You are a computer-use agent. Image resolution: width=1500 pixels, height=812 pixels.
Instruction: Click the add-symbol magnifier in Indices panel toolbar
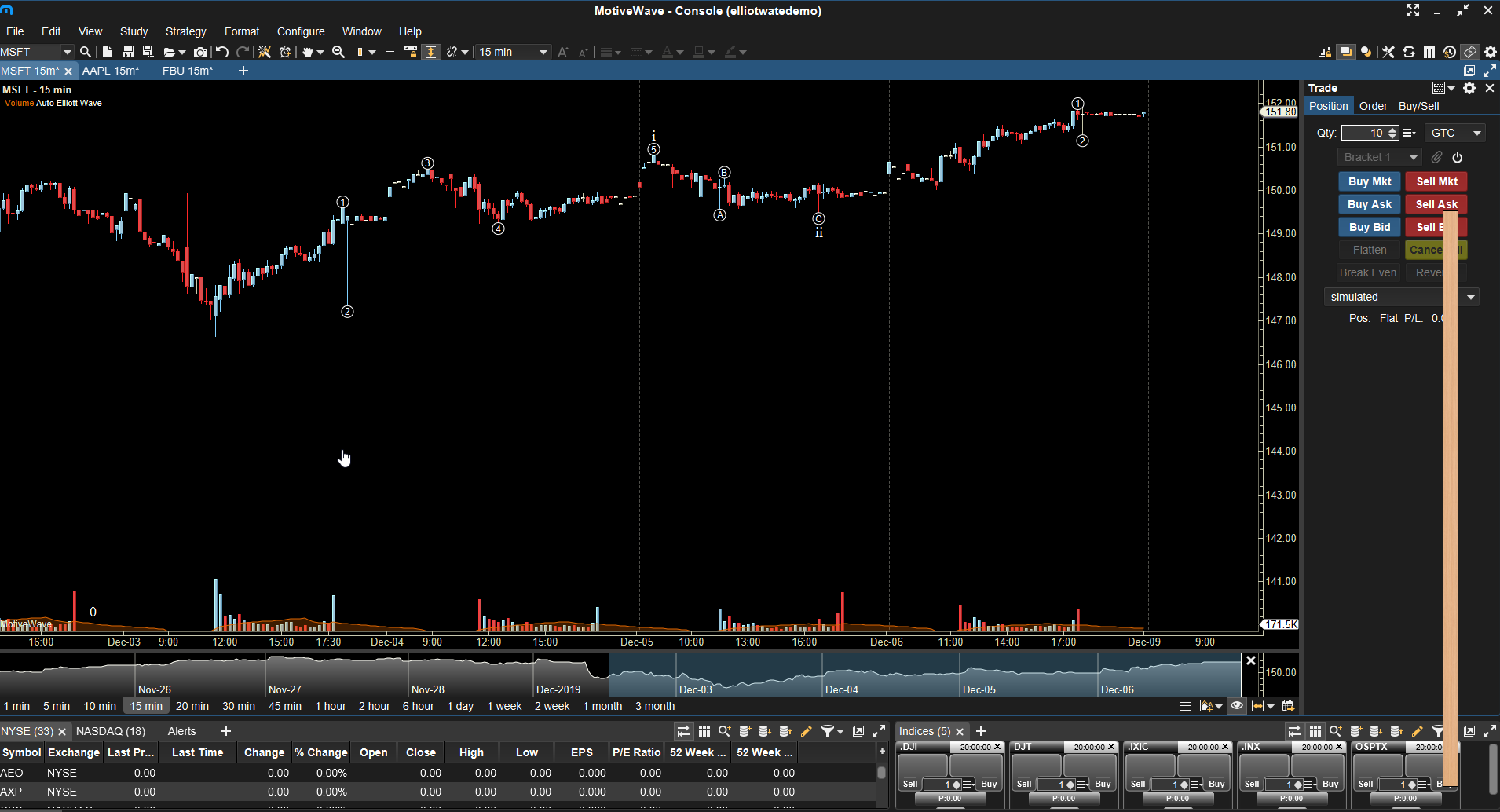1335,731
